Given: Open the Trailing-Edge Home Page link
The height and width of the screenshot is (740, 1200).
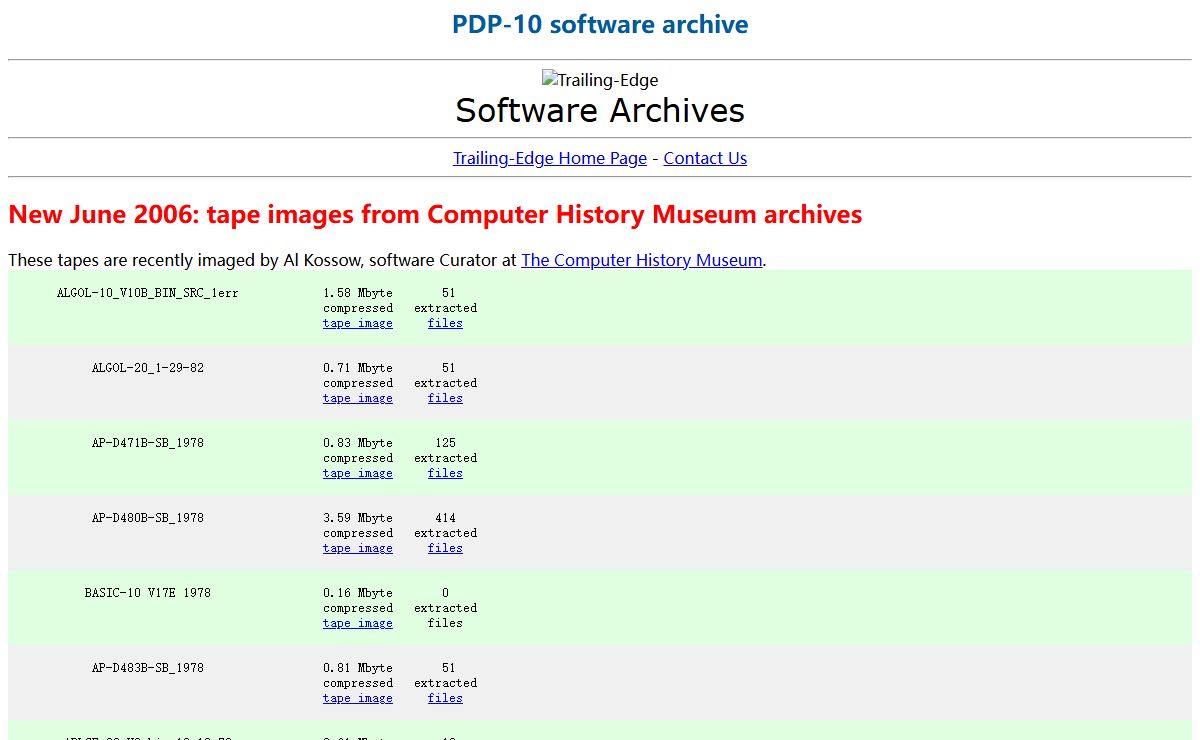Looking at the screenshot, I should tap(550, 158).
